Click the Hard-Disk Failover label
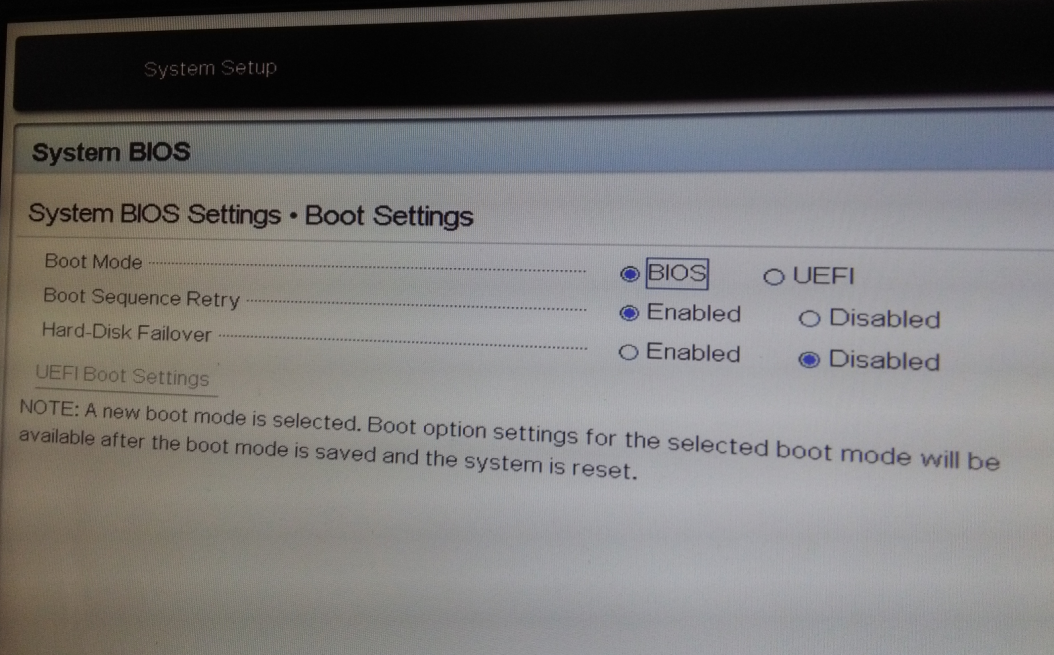 click(x=126, y=332)
